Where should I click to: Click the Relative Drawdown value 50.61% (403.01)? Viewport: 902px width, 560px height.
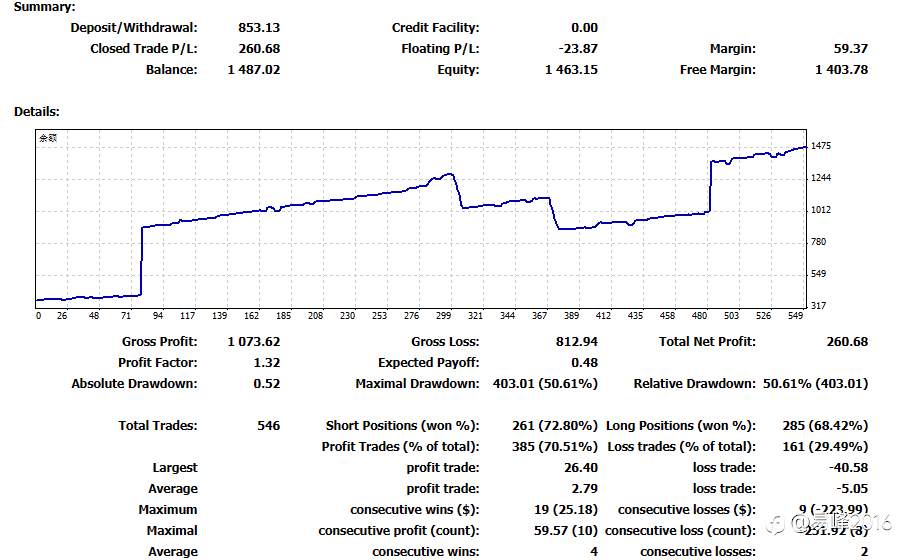coord(815,384)
